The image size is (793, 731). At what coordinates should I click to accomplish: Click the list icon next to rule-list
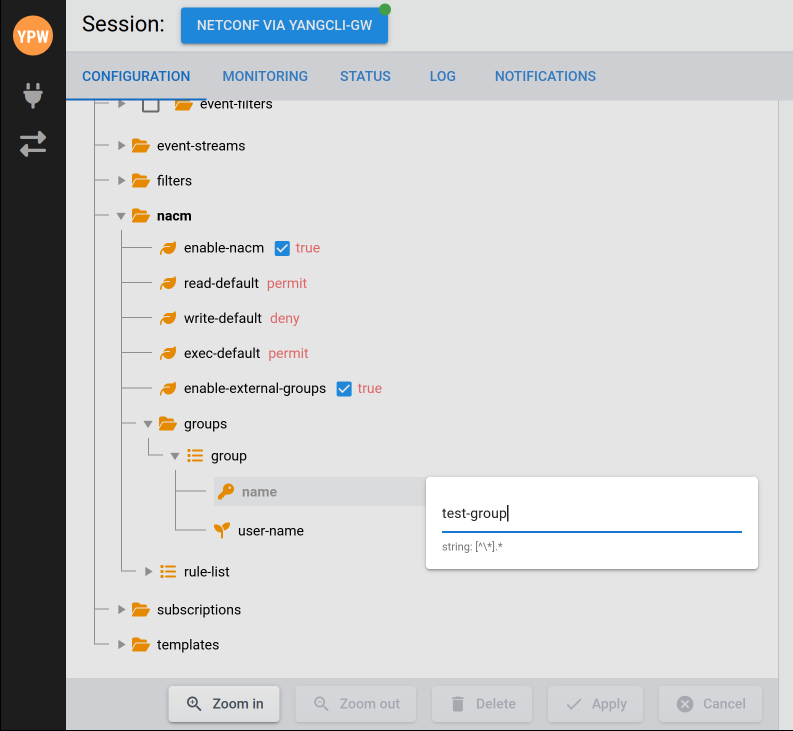168,572
